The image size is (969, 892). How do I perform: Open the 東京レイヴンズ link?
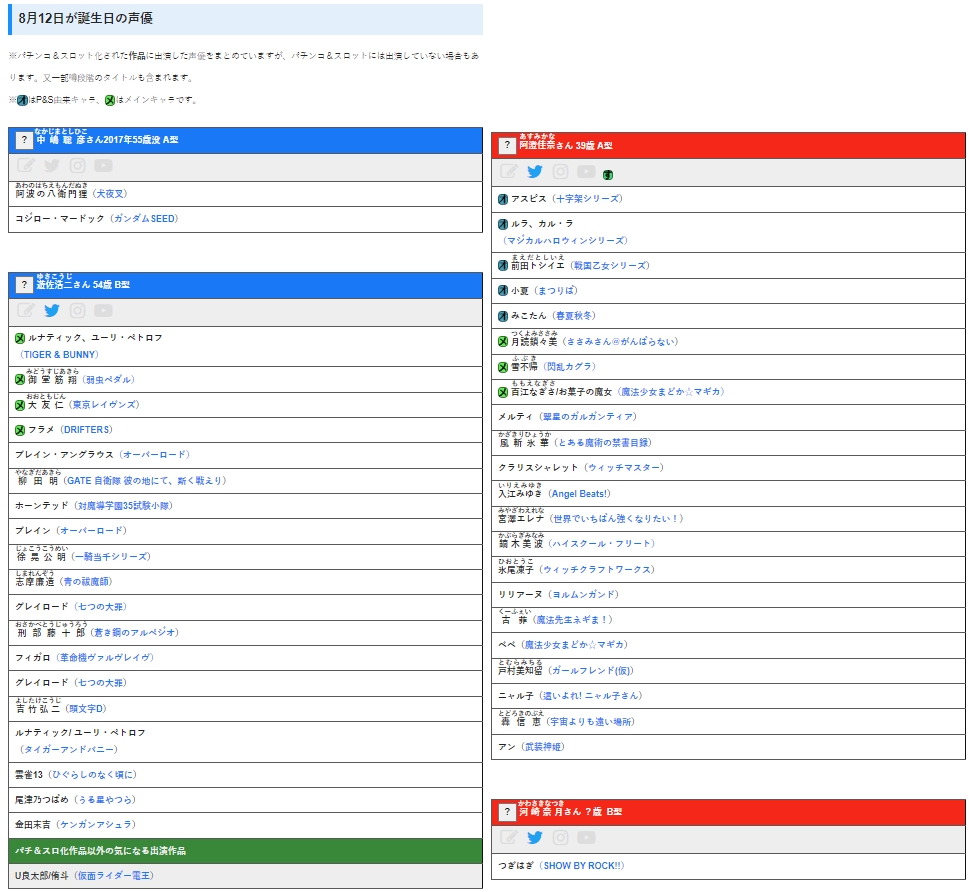click(x=104, y=405)
